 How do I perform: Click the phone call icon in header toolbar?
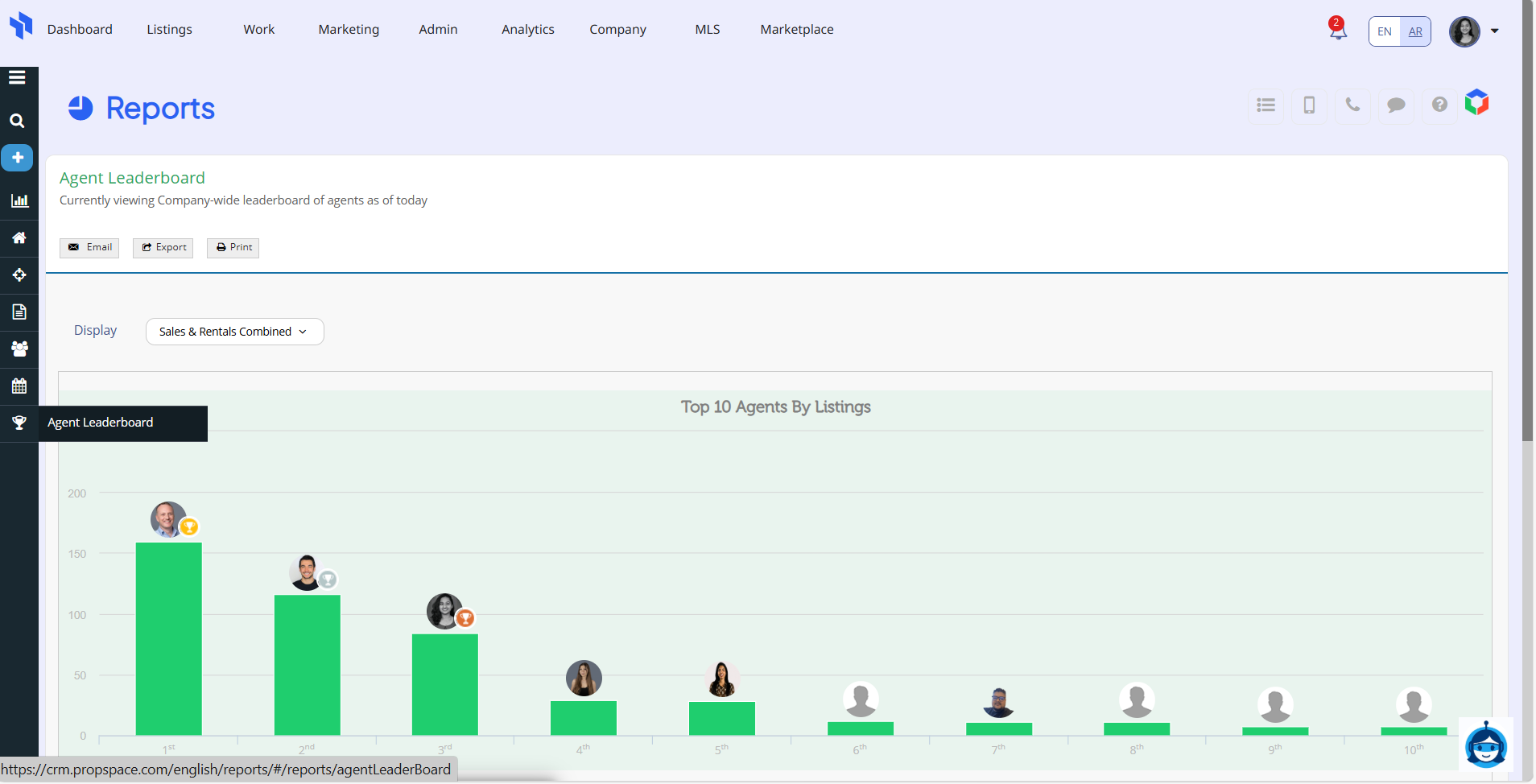click(x=1352, y=105)
